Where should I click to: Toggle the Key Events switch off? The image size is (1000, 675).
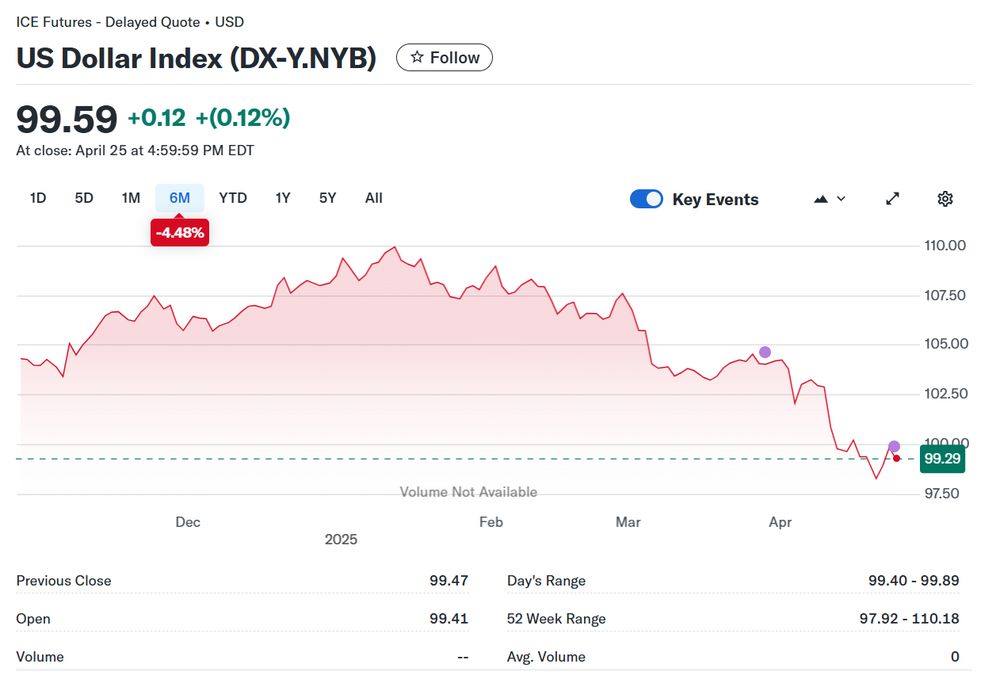pos(646,199)
